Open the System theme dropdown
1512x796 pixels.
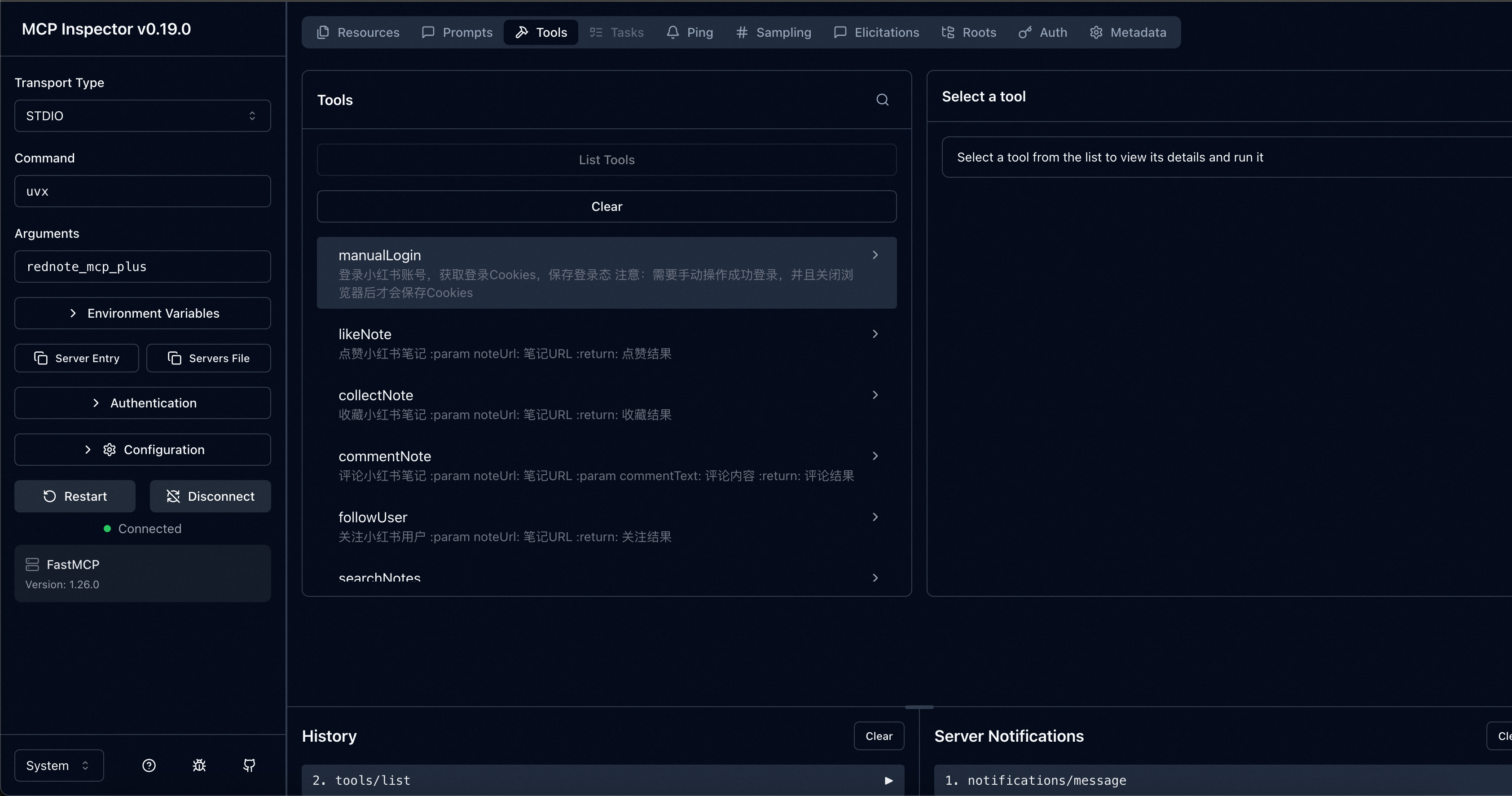click(x=59, y=765)
